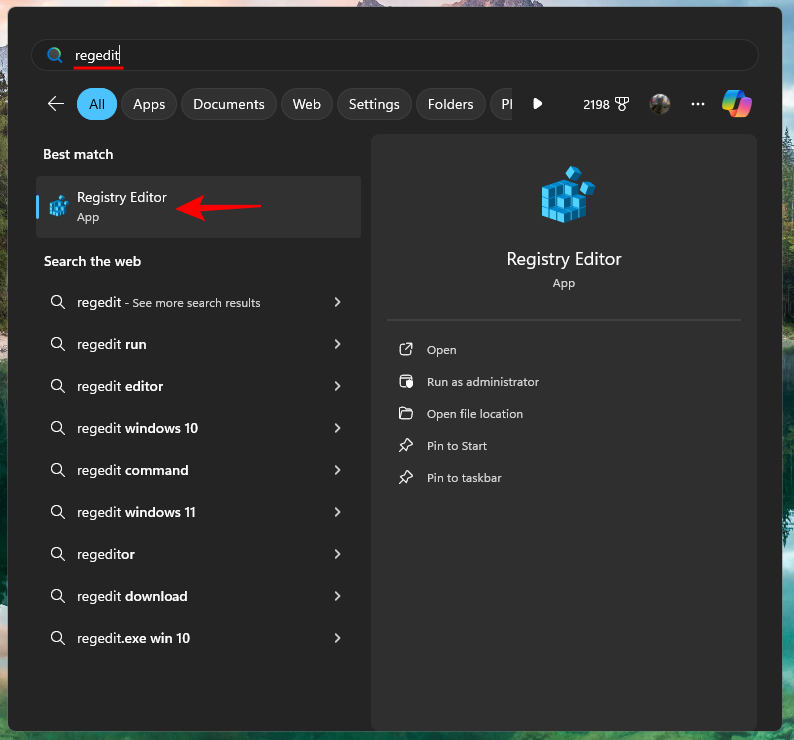Screen dimensions: 794x740
Task: Open web suggestion 'regedit editor'
Action: pyautogui.click(x=198, y=386)
